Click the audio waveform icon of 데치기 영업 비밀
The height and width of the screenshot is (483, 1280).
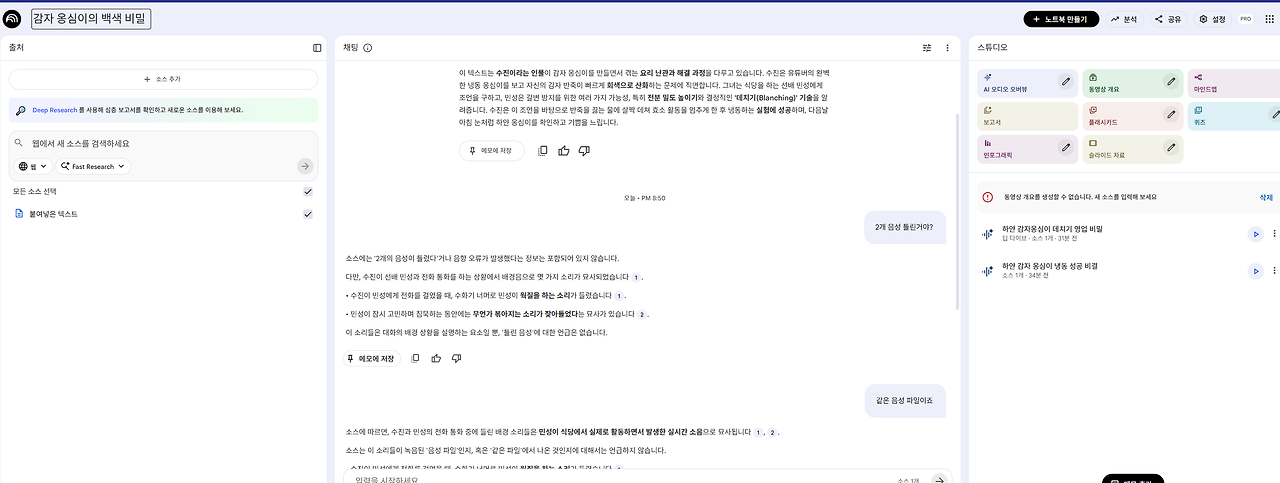pos(987,234)
